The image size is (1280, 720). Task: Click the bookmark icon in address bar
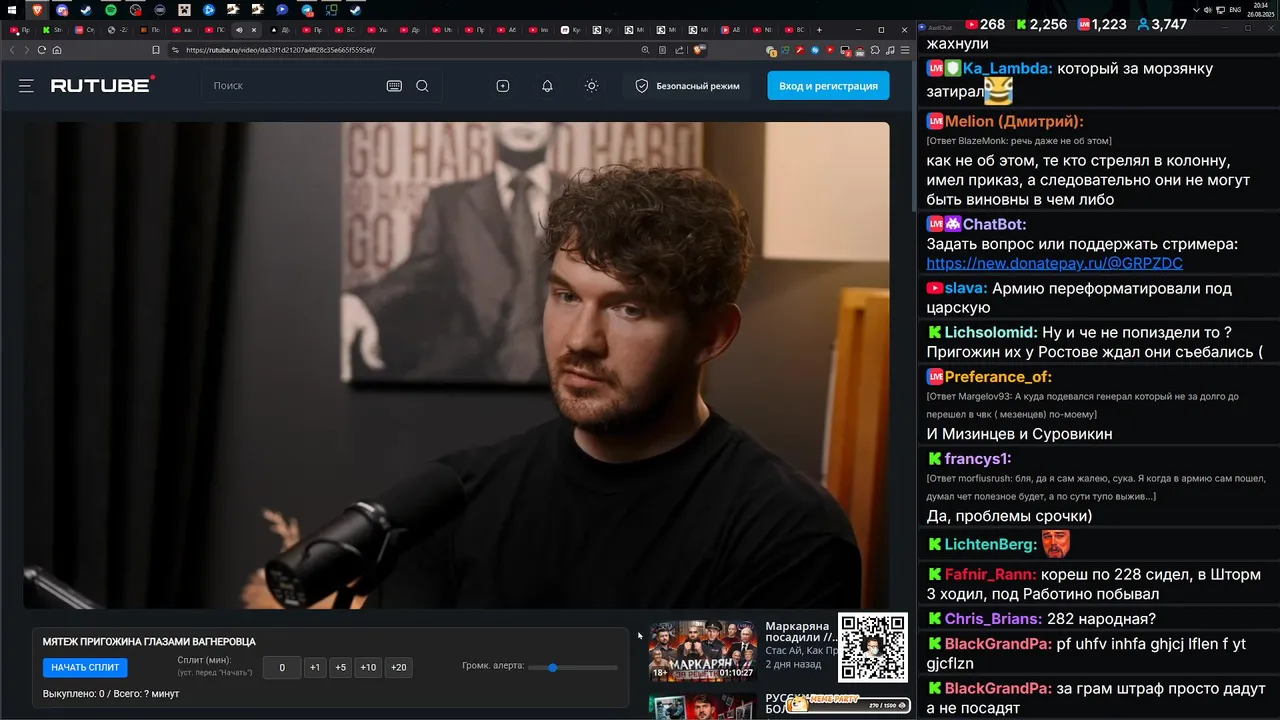point(156,50)
